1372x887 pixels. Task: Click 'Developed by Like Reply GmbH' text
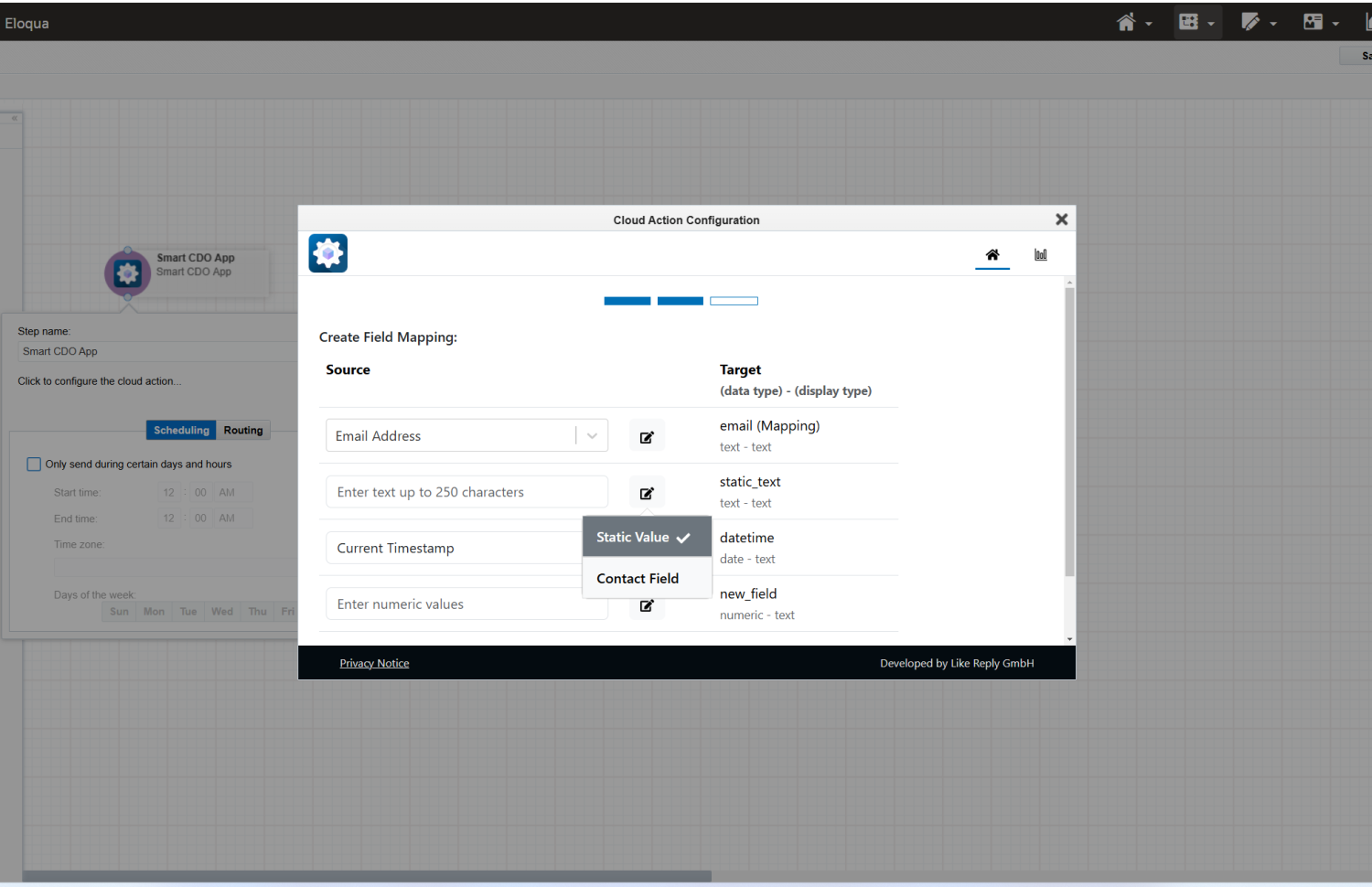(957, 664)
